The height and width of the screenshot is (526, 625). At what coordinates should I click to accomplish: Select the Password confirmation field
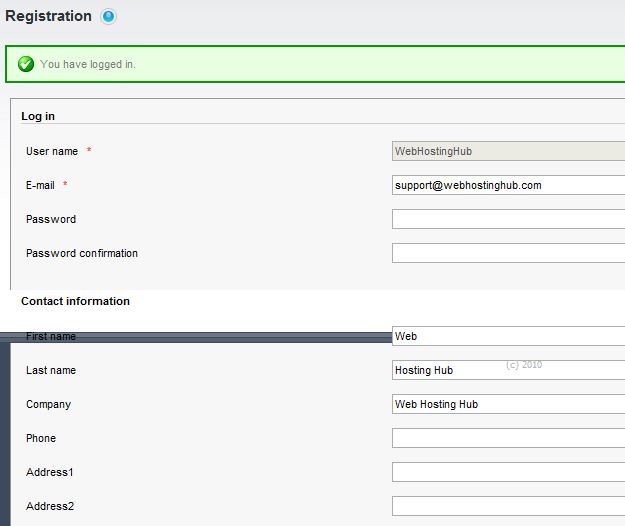[508, 253]
